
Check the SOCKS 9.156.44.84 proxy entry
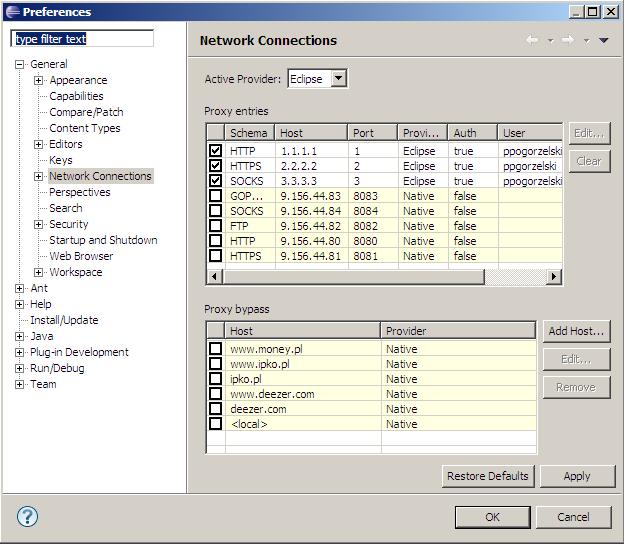(215, 211)
